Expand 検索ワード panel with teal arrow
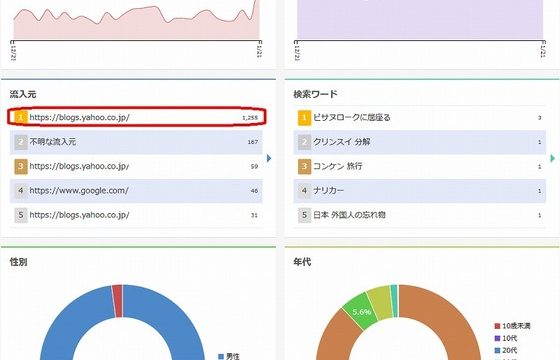The height and width of the screenshot is (360, 560). [x=553, y=158]
